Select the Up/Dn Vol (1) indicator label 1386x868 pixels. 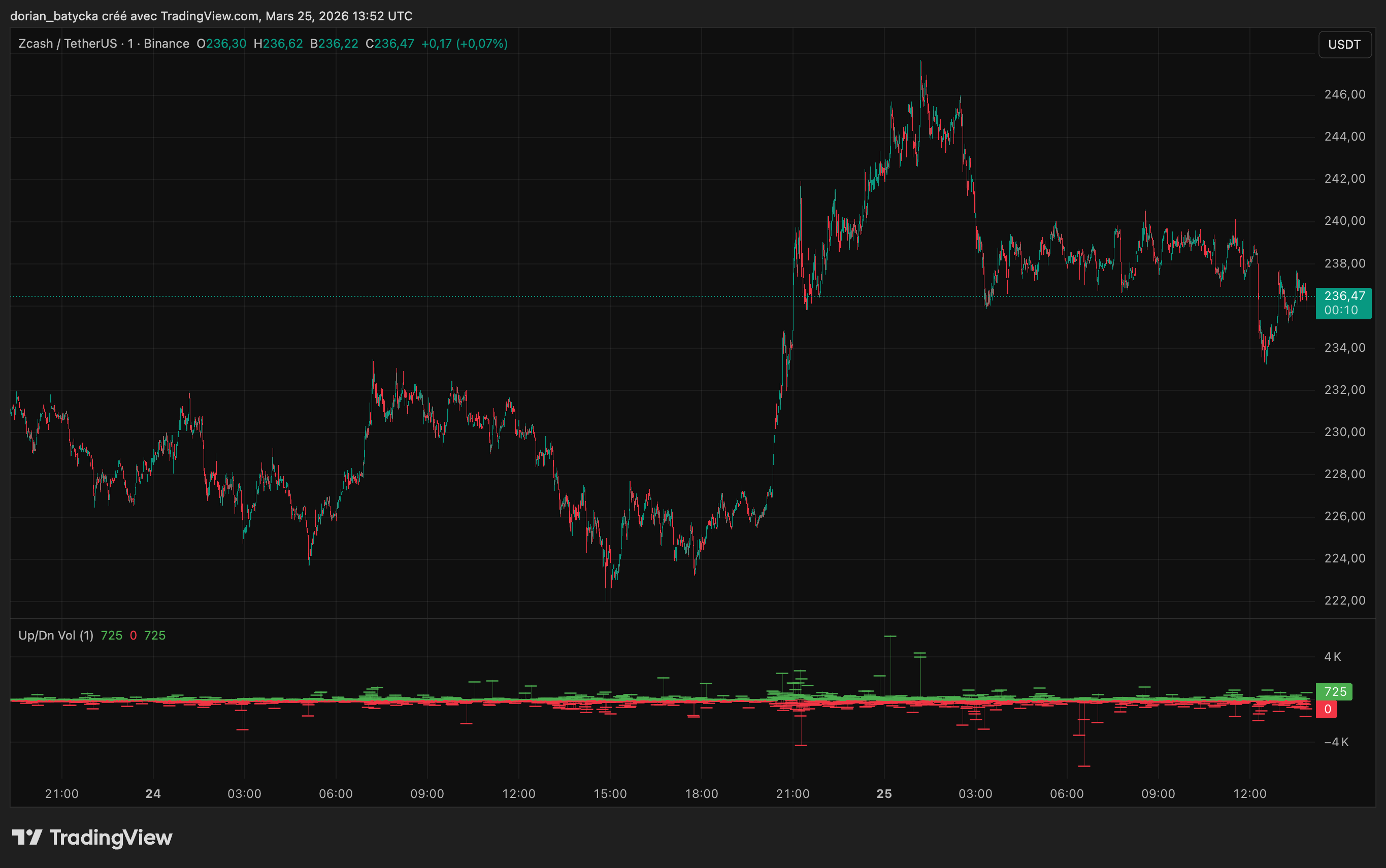[56, 635]
